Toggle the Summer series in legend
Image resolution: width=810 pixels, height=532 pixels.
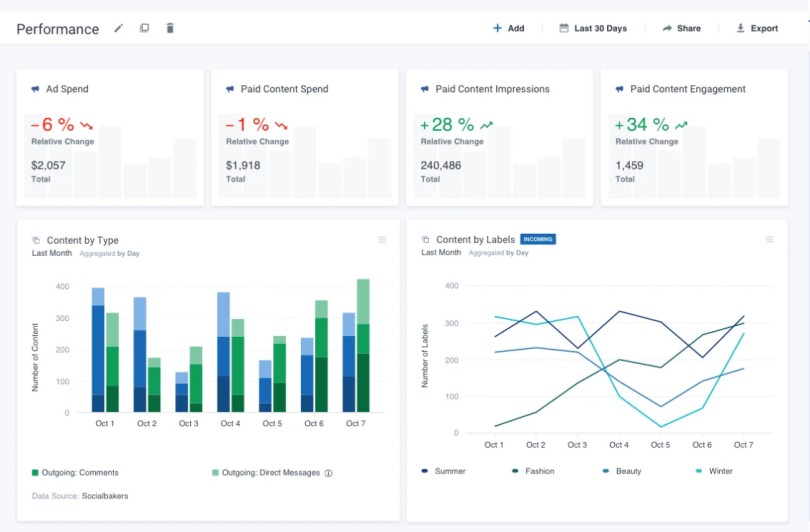click(443, 471)
